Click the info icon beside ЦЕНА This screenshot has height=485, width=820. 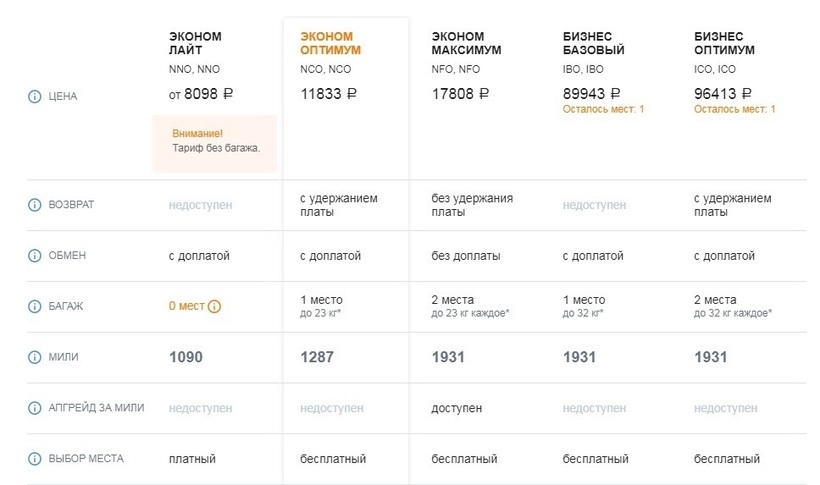(x=34, y=97)
